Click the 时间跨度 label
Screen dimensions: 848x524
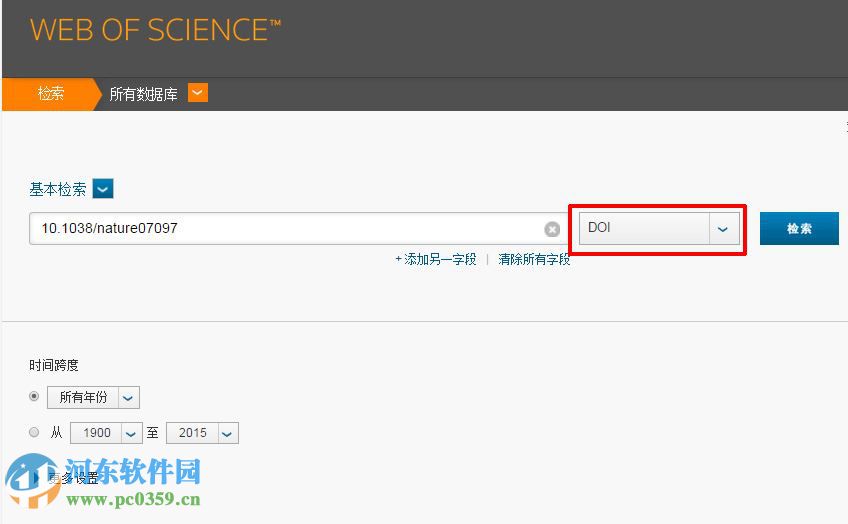click(x=54, y=366)
